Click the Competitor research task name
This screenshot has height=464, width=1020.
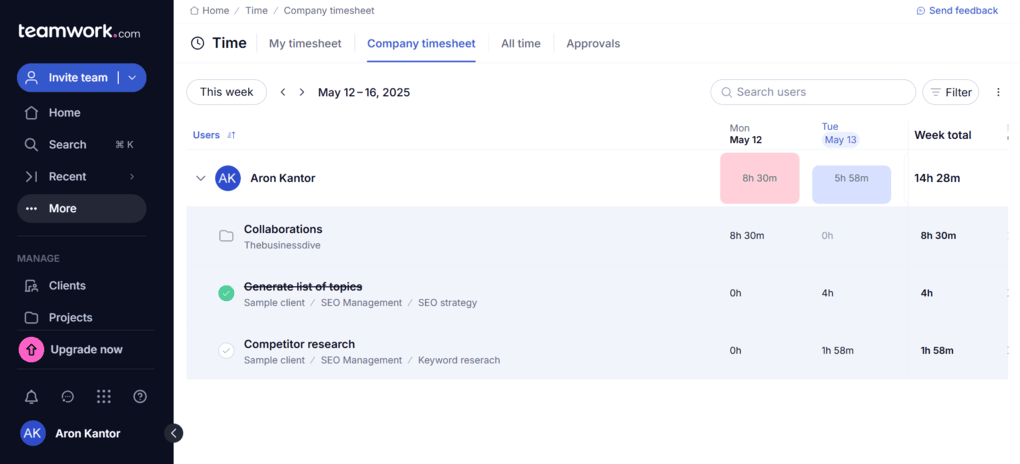299,344
